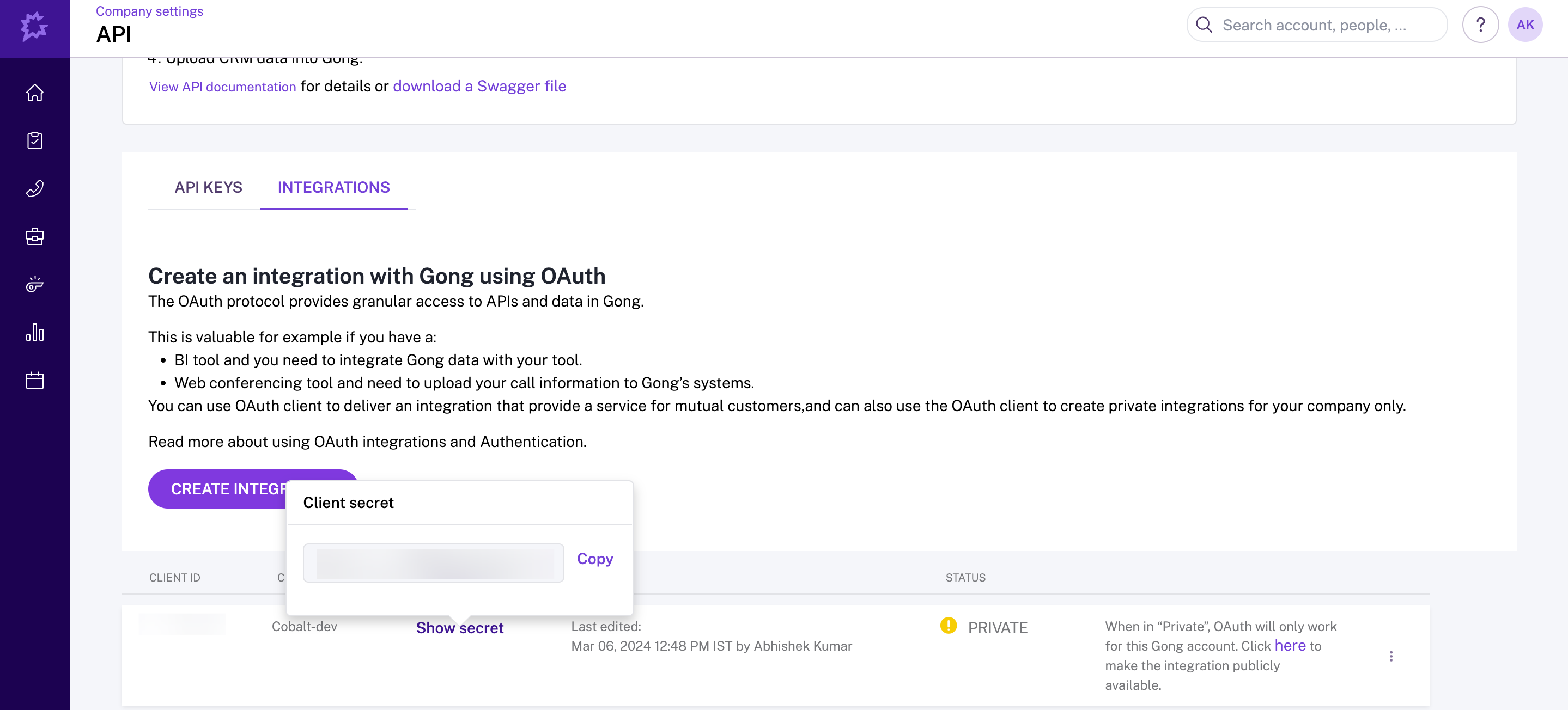Open the whistle coaching sidebar icon

point(35,284)
